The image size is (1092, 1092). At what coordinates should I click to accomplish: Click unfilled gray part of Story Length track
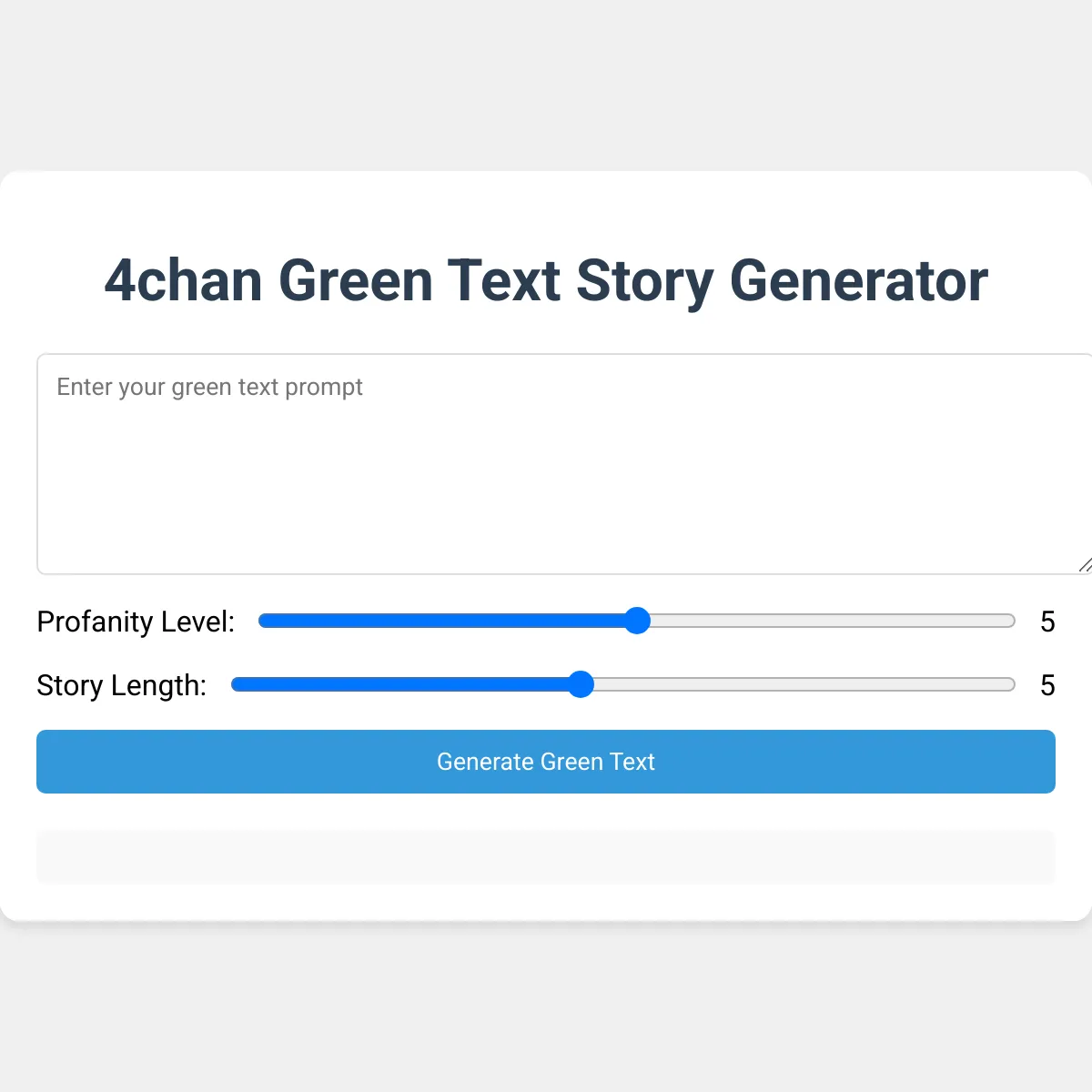(801, 684)
